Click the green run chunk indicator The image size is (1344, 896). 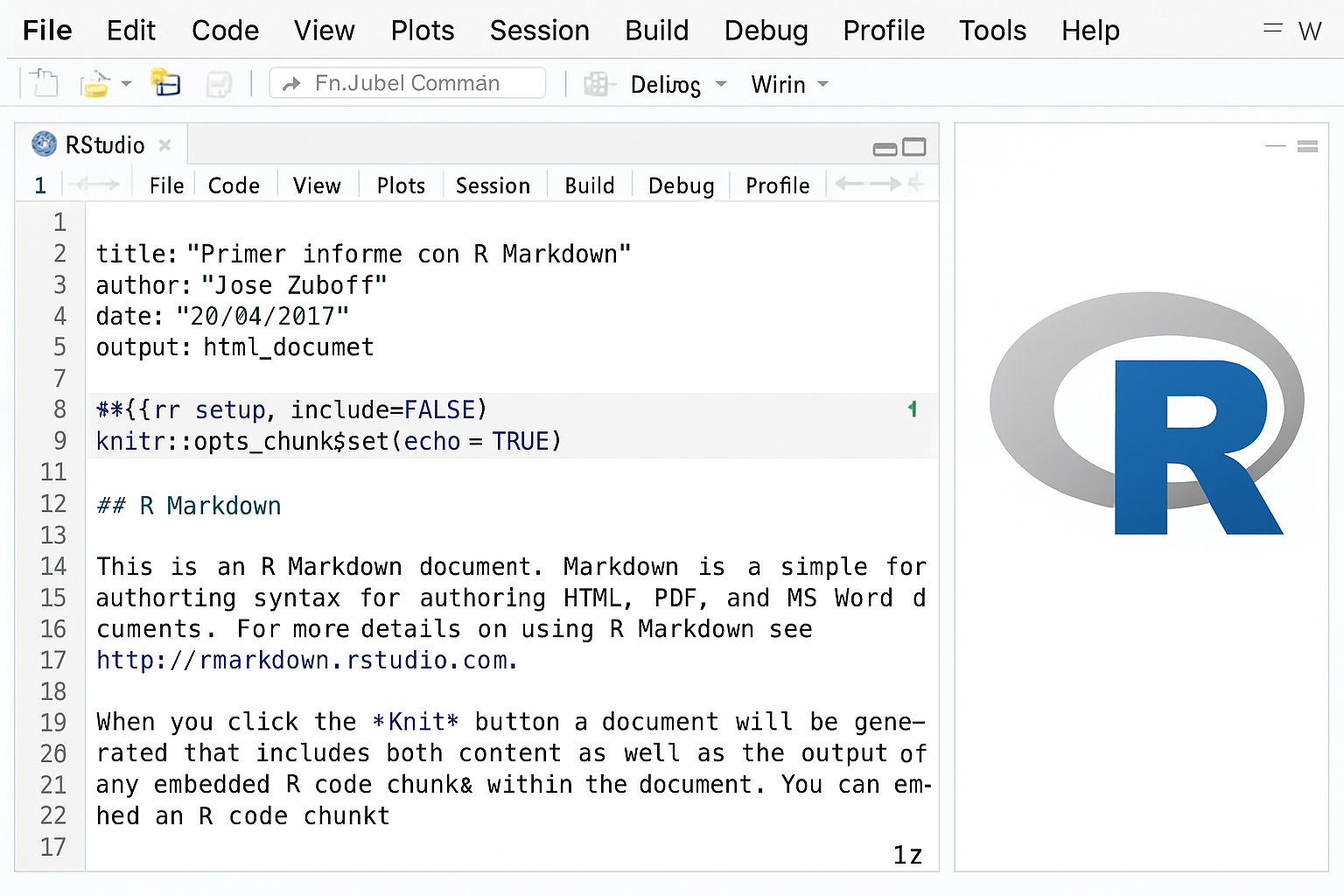[x=913, y=409]
